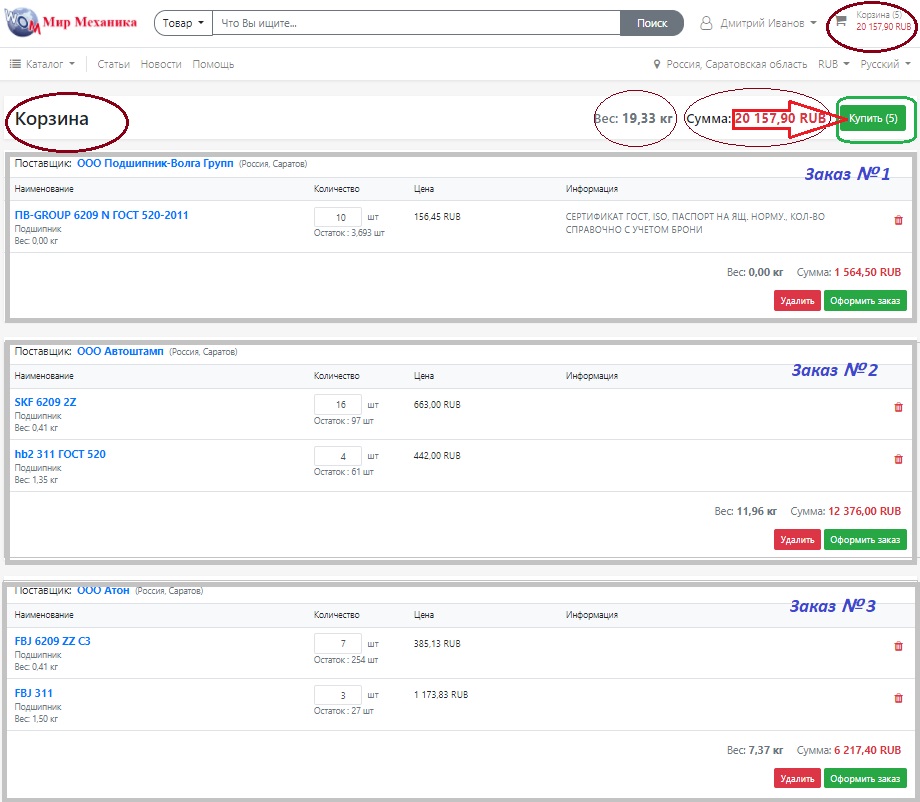Select price 1 173,83 RUB
This screenshot has width=920, height=802.
click(441, 694)
